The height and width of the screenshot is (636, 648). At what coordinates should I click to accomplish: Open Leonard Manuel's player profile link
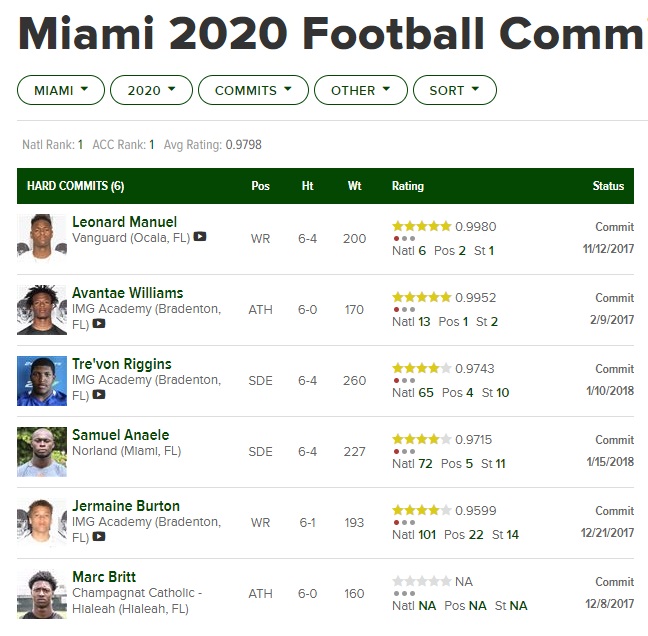click(124, 221)
